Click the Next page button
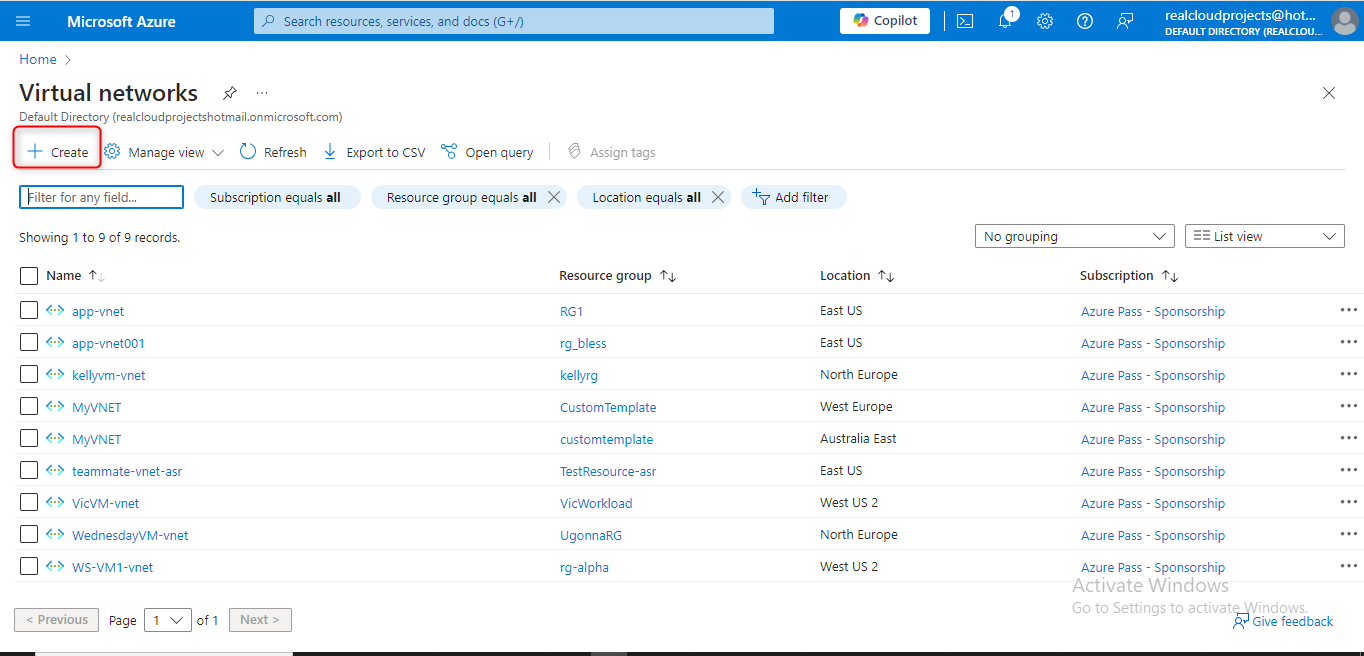Screen dimensions: 1364x656 pos(261,620)
